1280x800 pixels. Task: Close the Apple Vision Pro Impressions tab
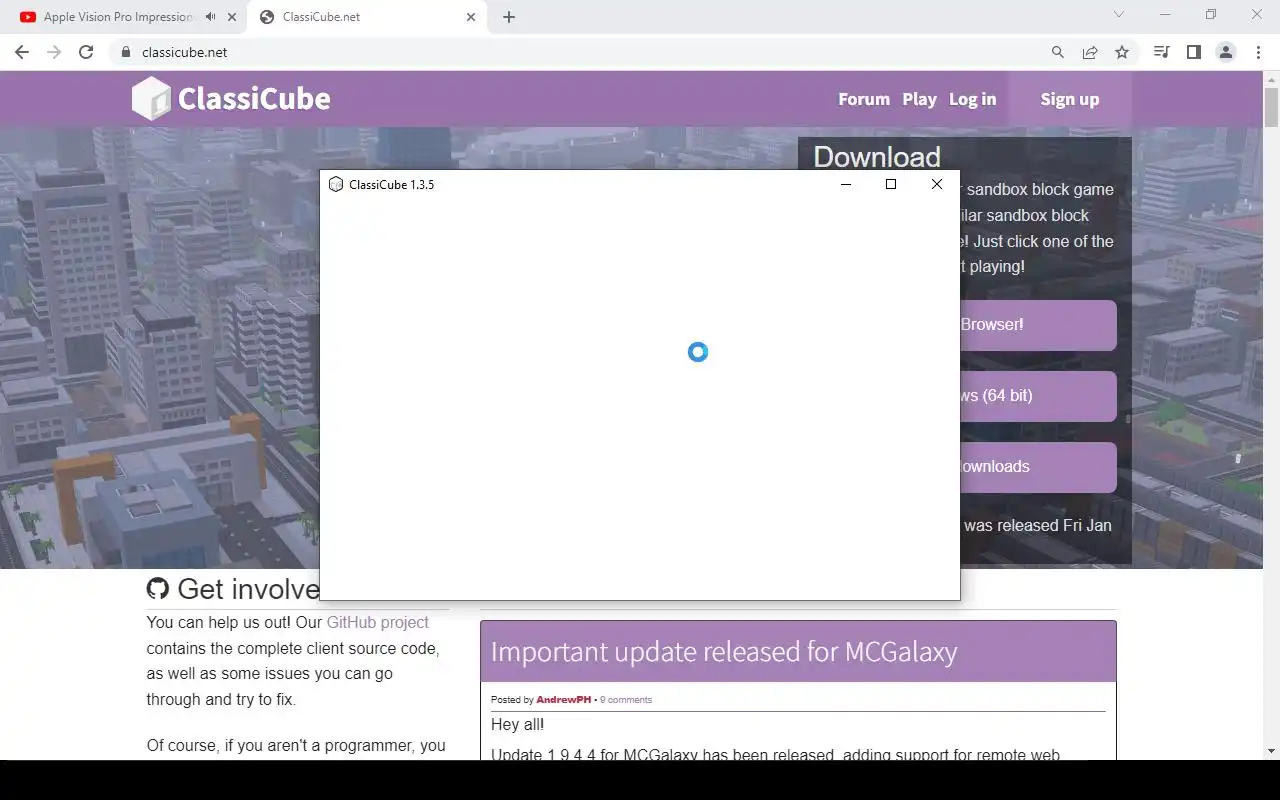[232, 17]
